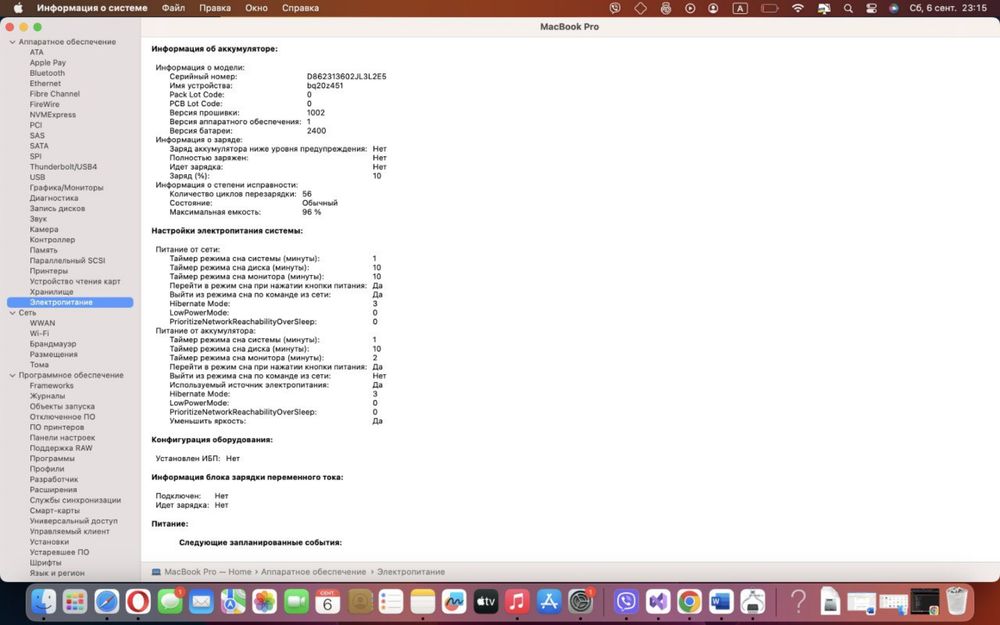Open Spotlight search in the menu bar
Image resolution: width=1000 pixels, height=625 pixels.
[x=848, y=8]
